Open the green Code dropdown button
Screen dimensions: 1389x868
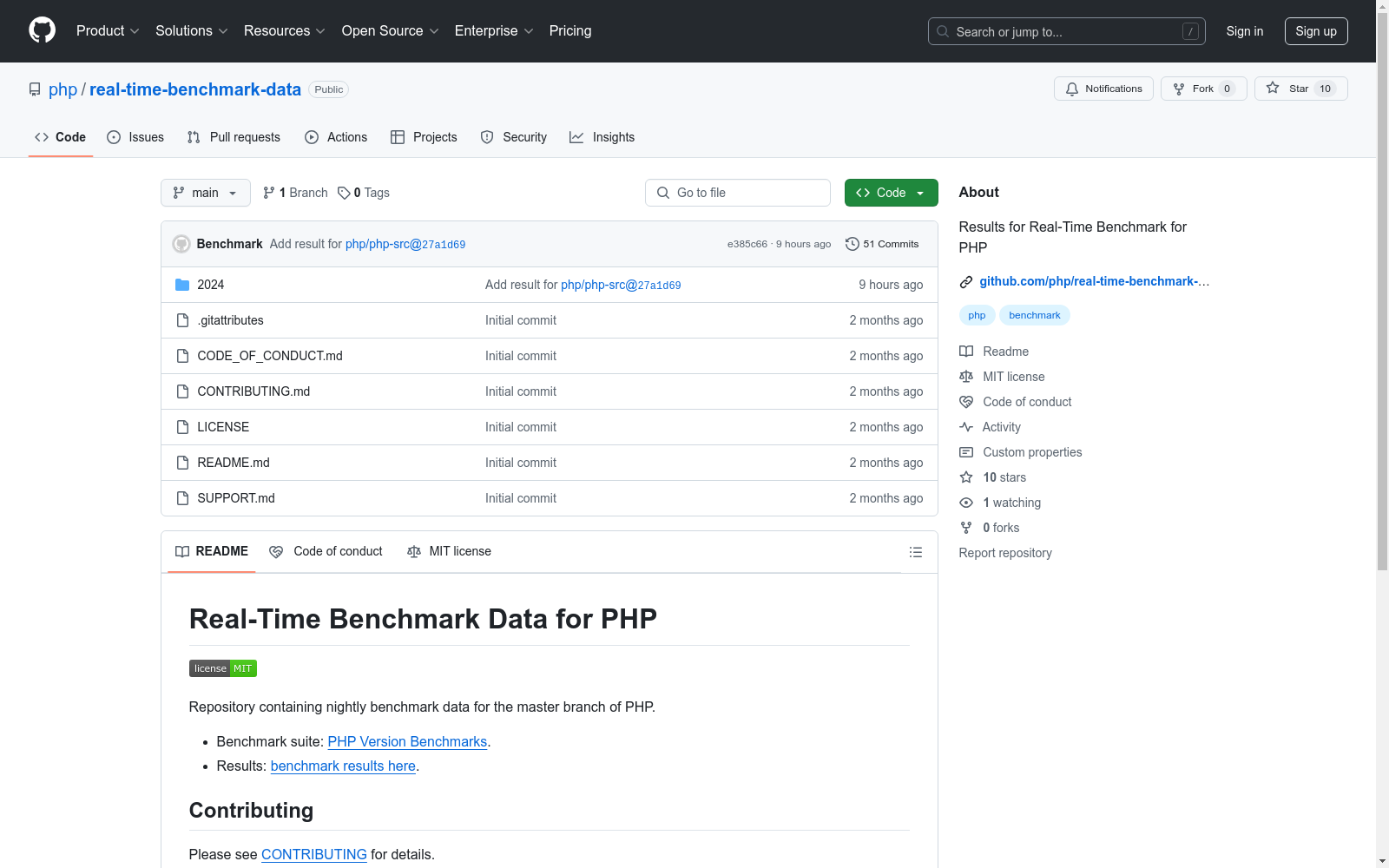(x=891, y=193)
